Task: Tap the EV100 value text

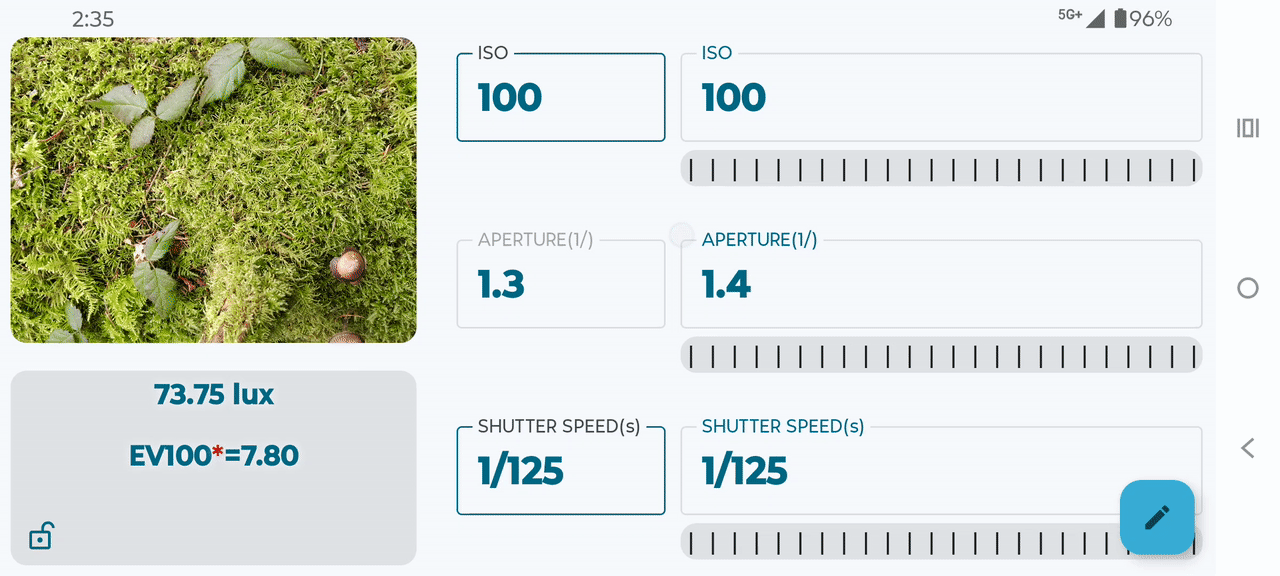Action: point(214,456)
